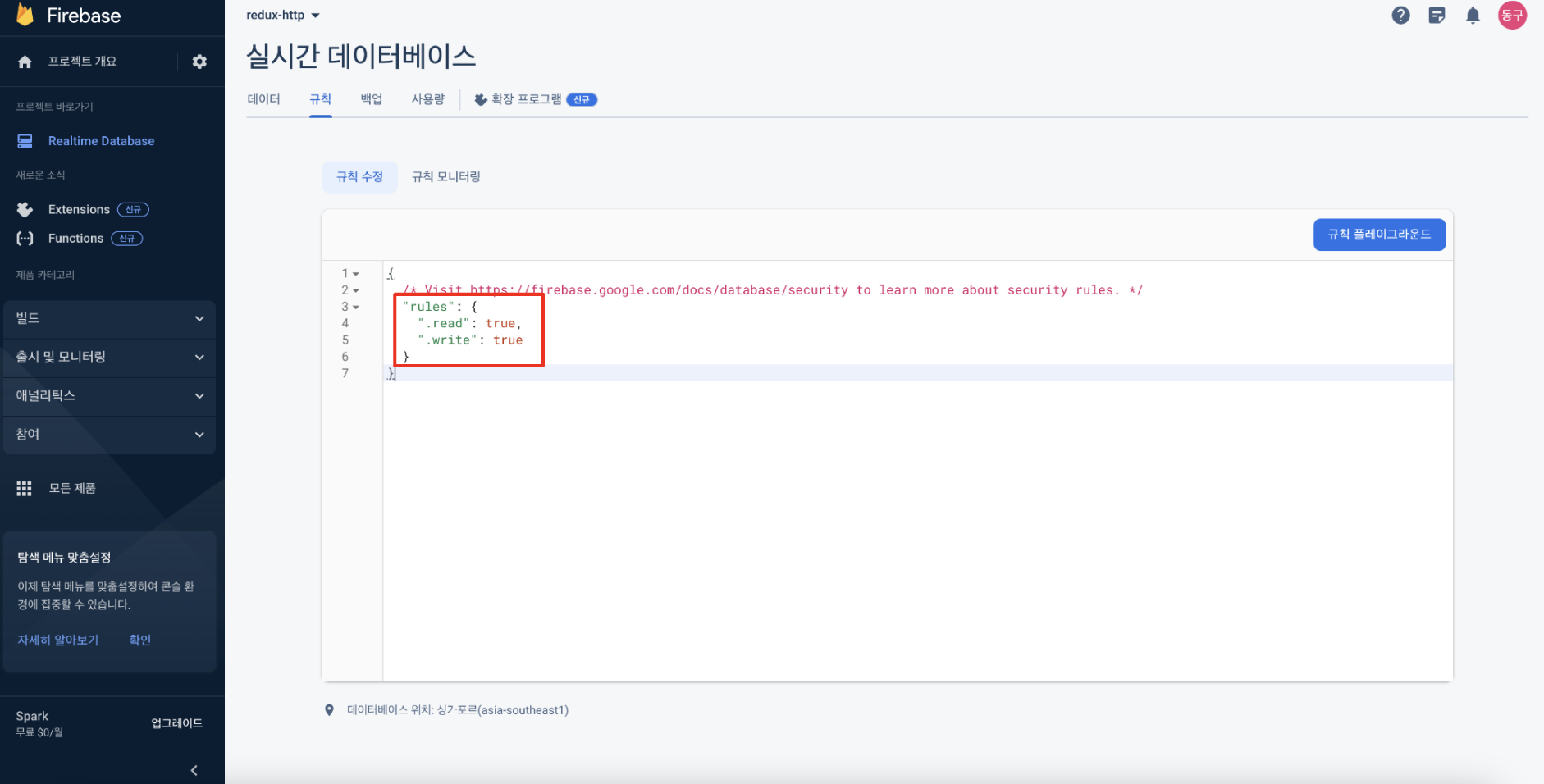
Task: Expand the 출시 및 모니터링 section
Action: click(109, 357)
